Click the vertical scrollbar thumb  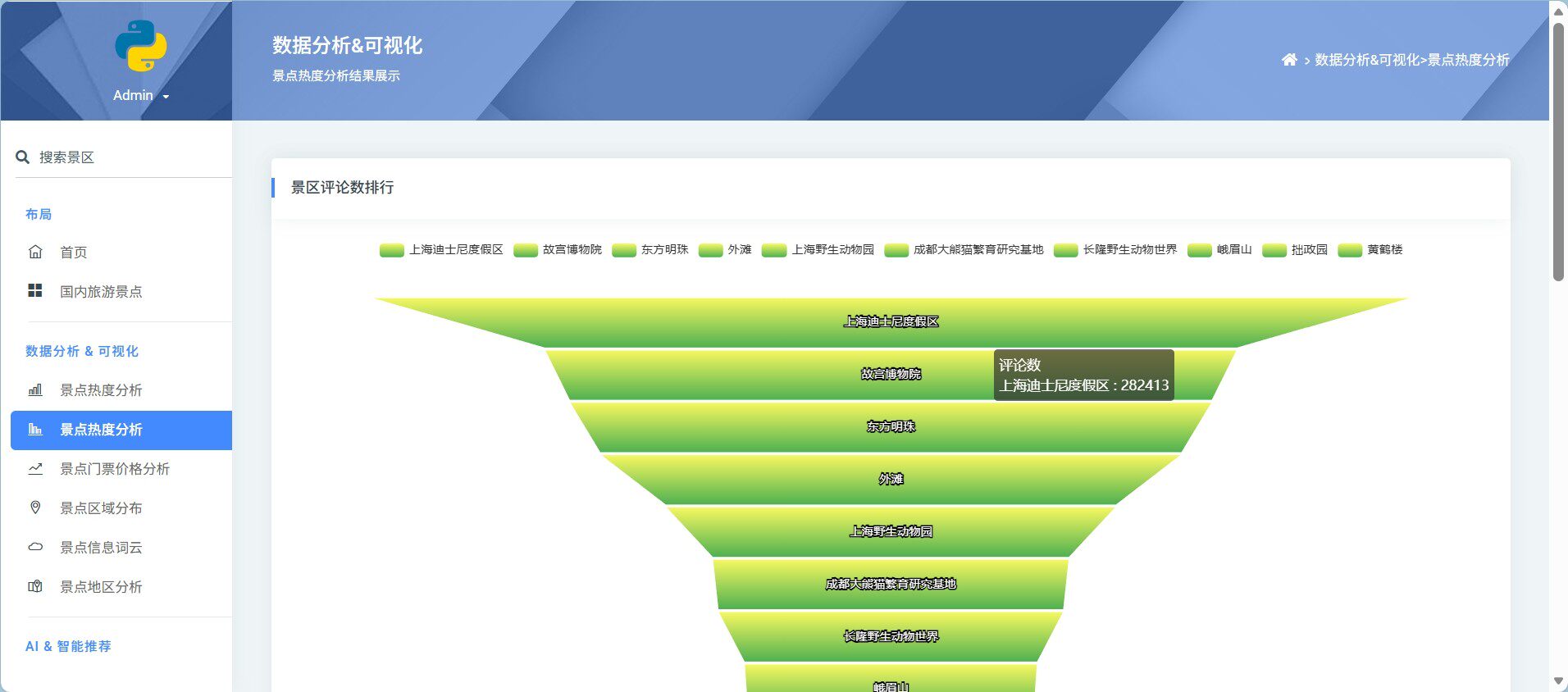coord(1558,152)
